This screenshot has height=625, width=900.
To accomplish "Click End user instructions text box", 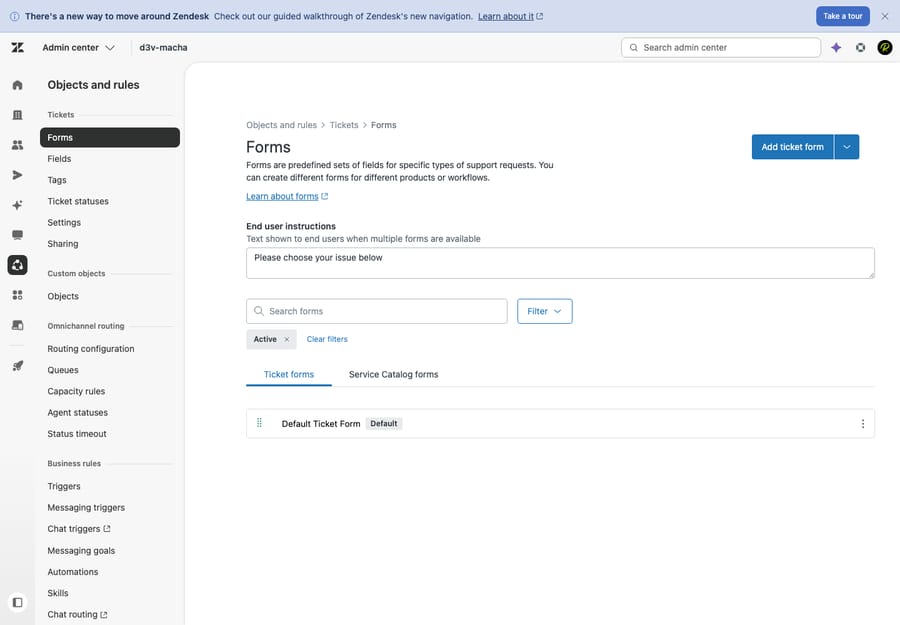I will pos(560,263).
